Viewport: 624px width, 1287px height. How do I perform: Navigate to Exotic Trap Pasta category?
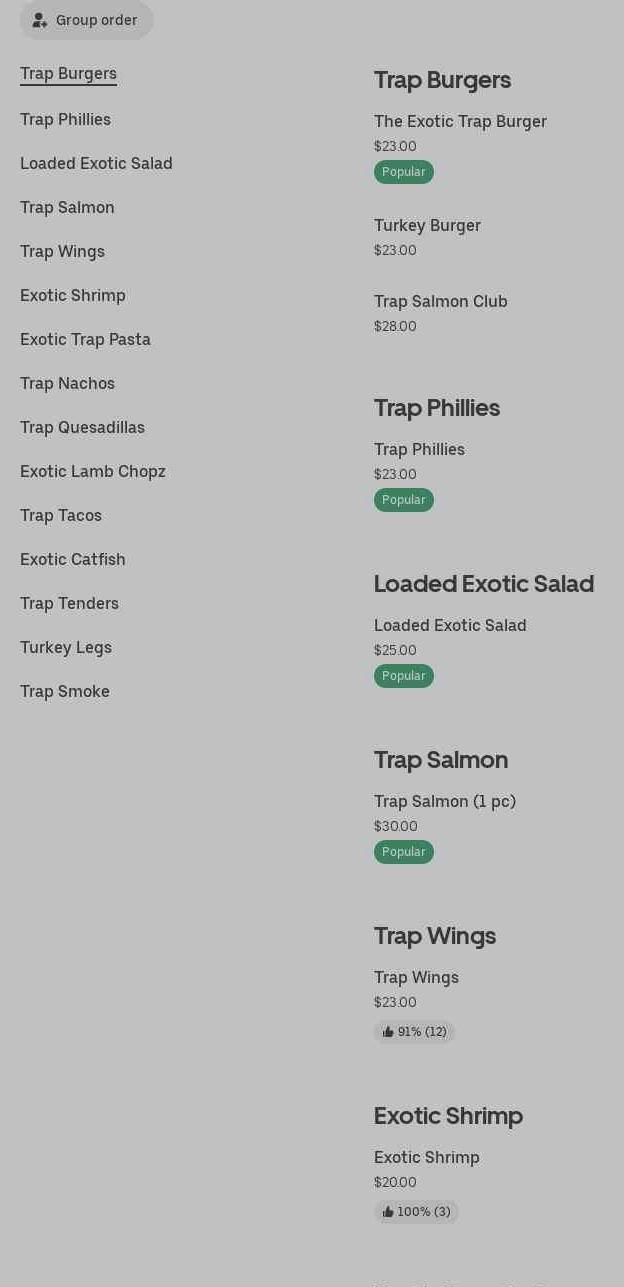(x=85, y=340)
